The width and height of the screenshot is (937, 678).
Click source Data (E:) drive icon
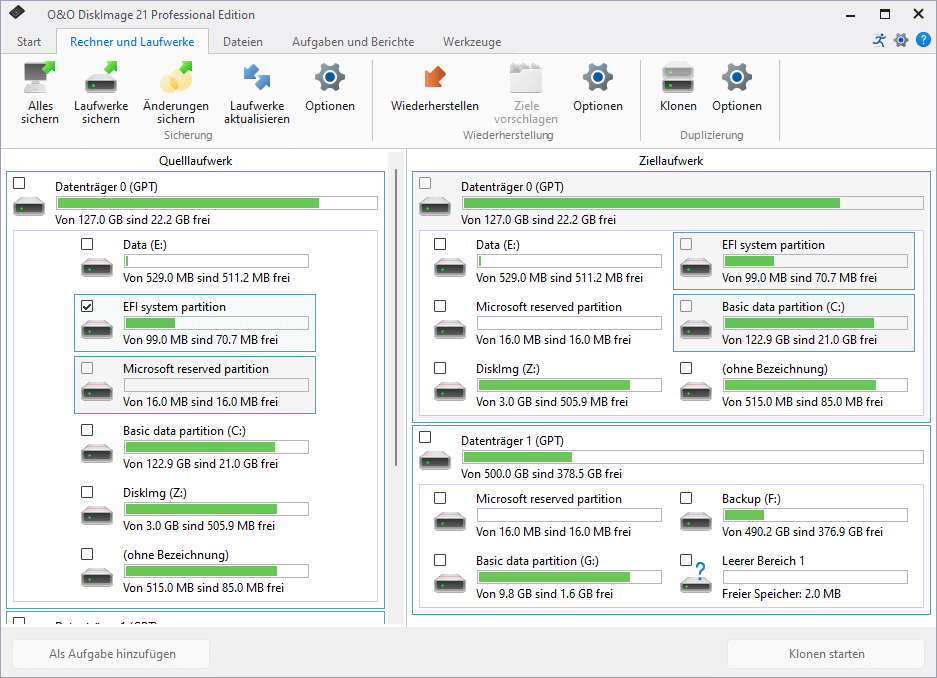coord(97,267)
